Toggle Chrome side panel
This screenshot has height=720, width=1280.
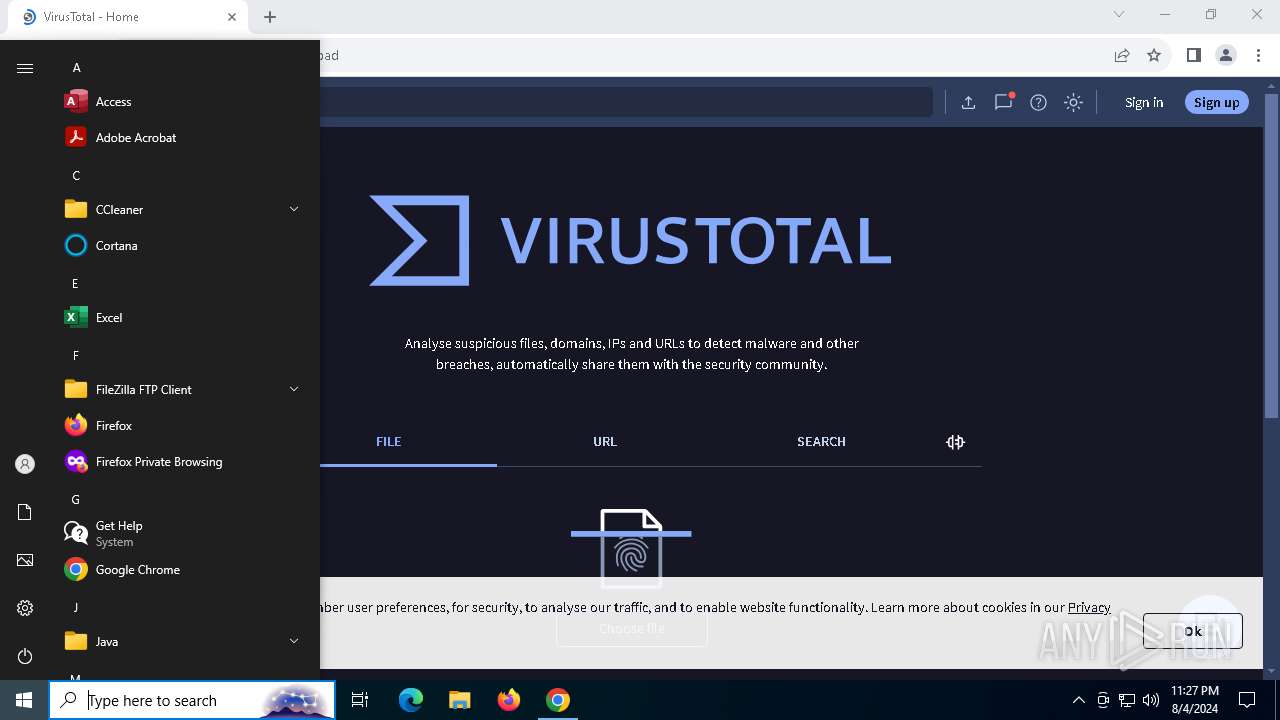click(1193, 56)
